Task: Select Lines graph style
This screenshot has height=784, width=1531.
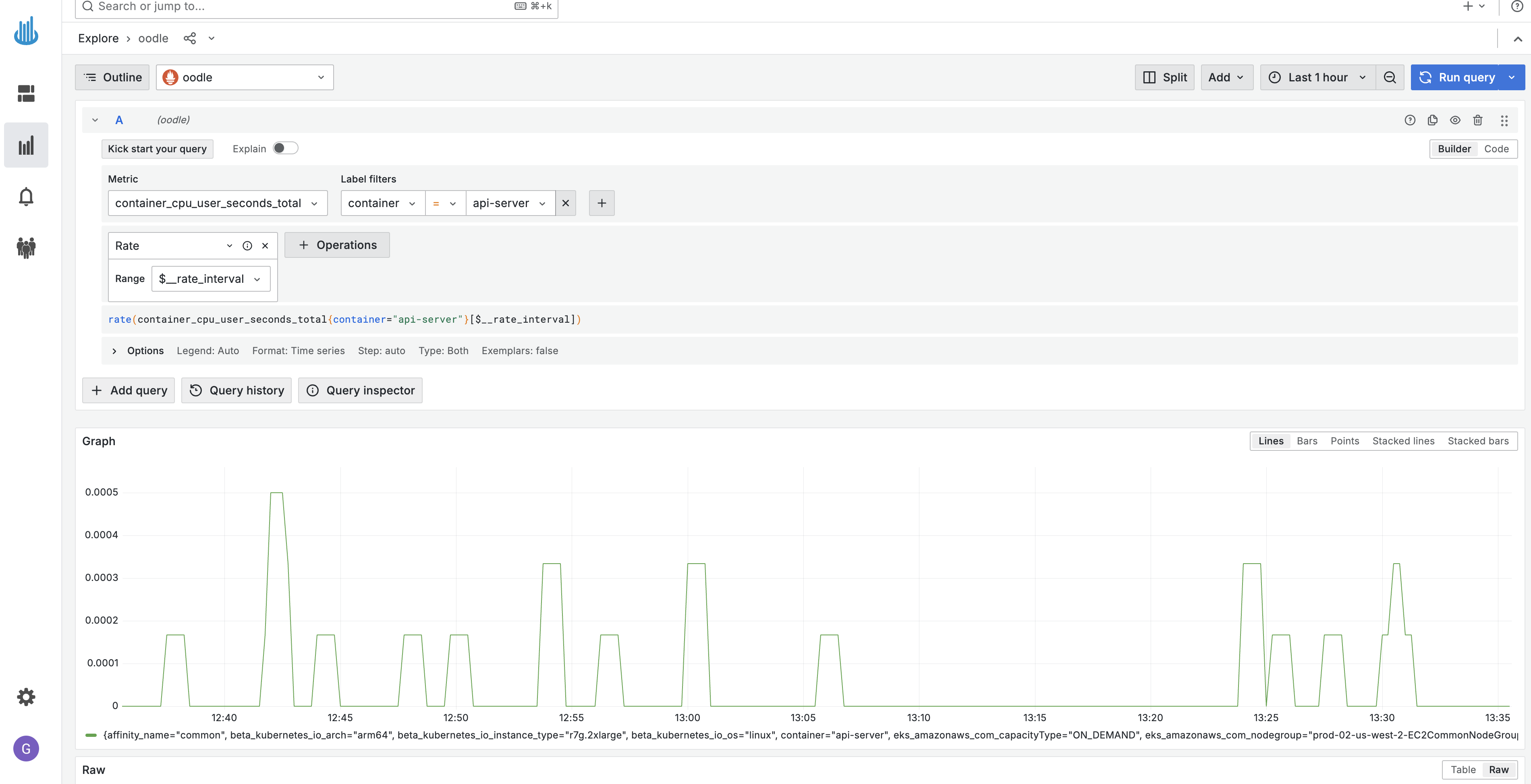Action: 1271,441
